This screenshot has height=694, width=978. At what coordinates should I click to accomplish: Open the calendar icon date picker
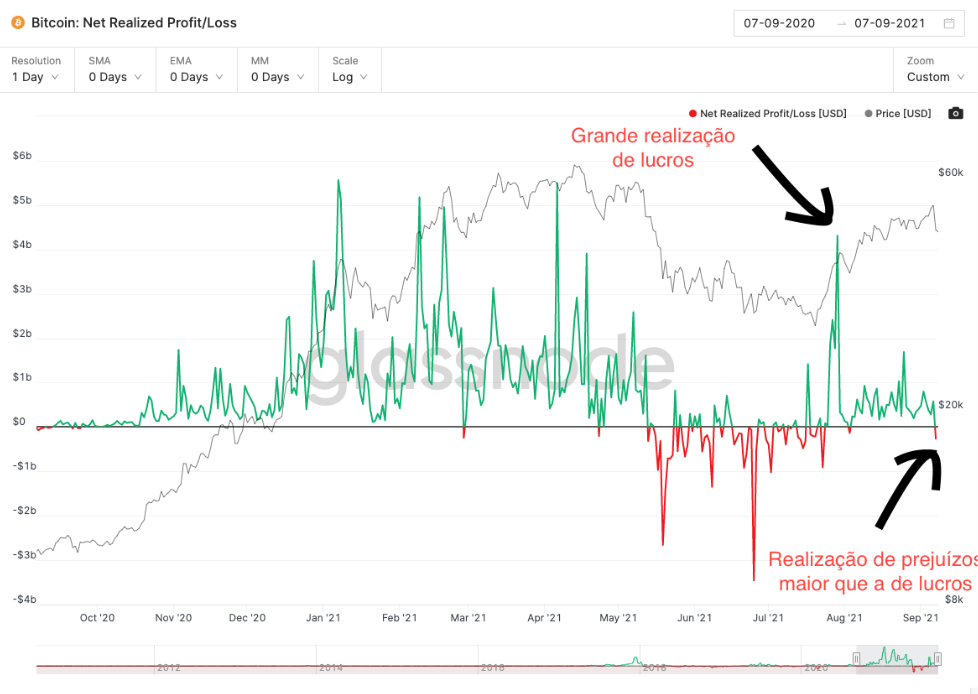[949, 23]
